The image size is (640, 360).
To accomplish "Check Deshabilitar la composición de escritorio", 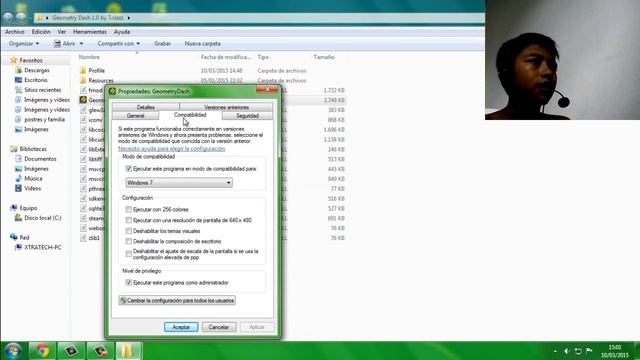I will pos(129,241).
